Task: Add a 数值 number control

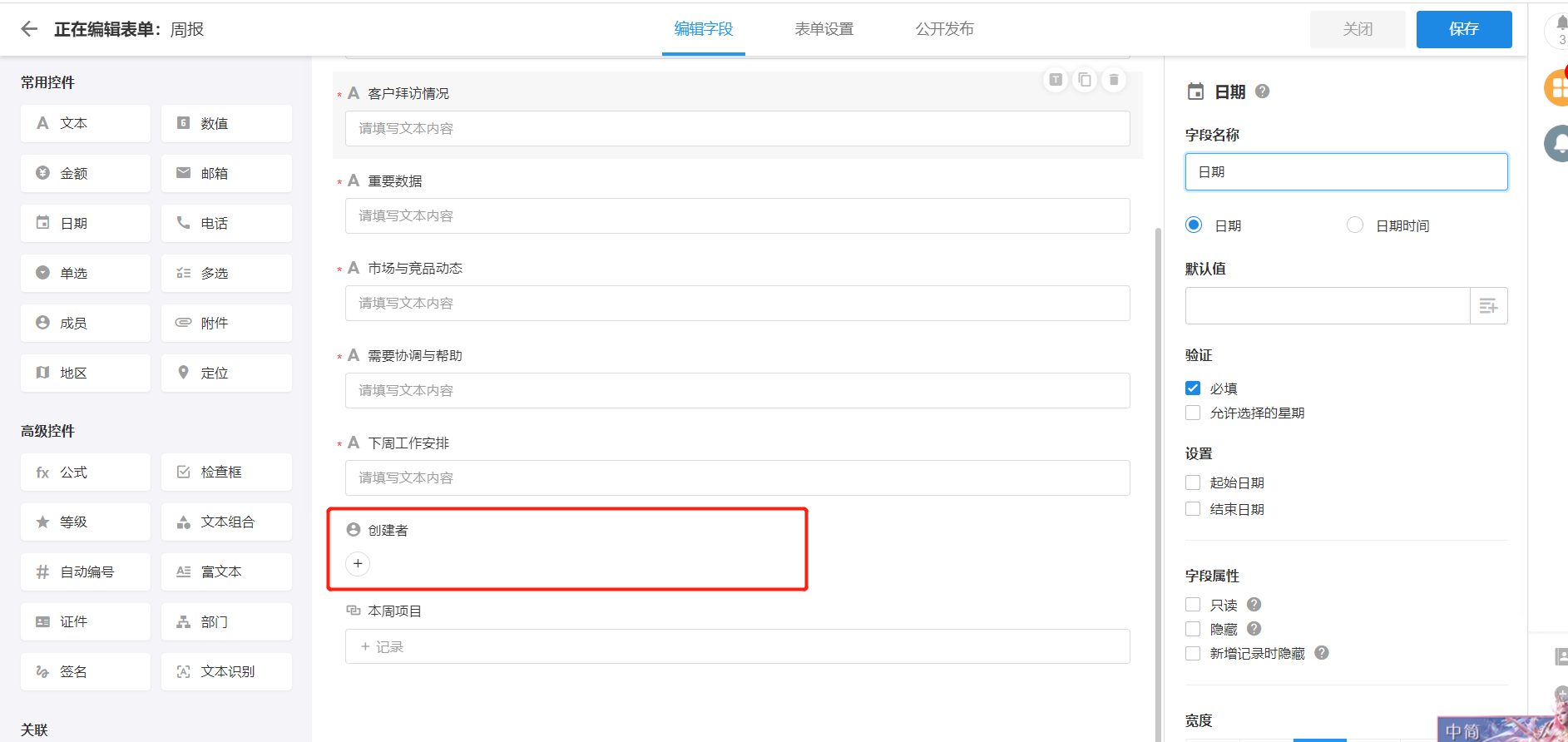Action: (226, 123)
